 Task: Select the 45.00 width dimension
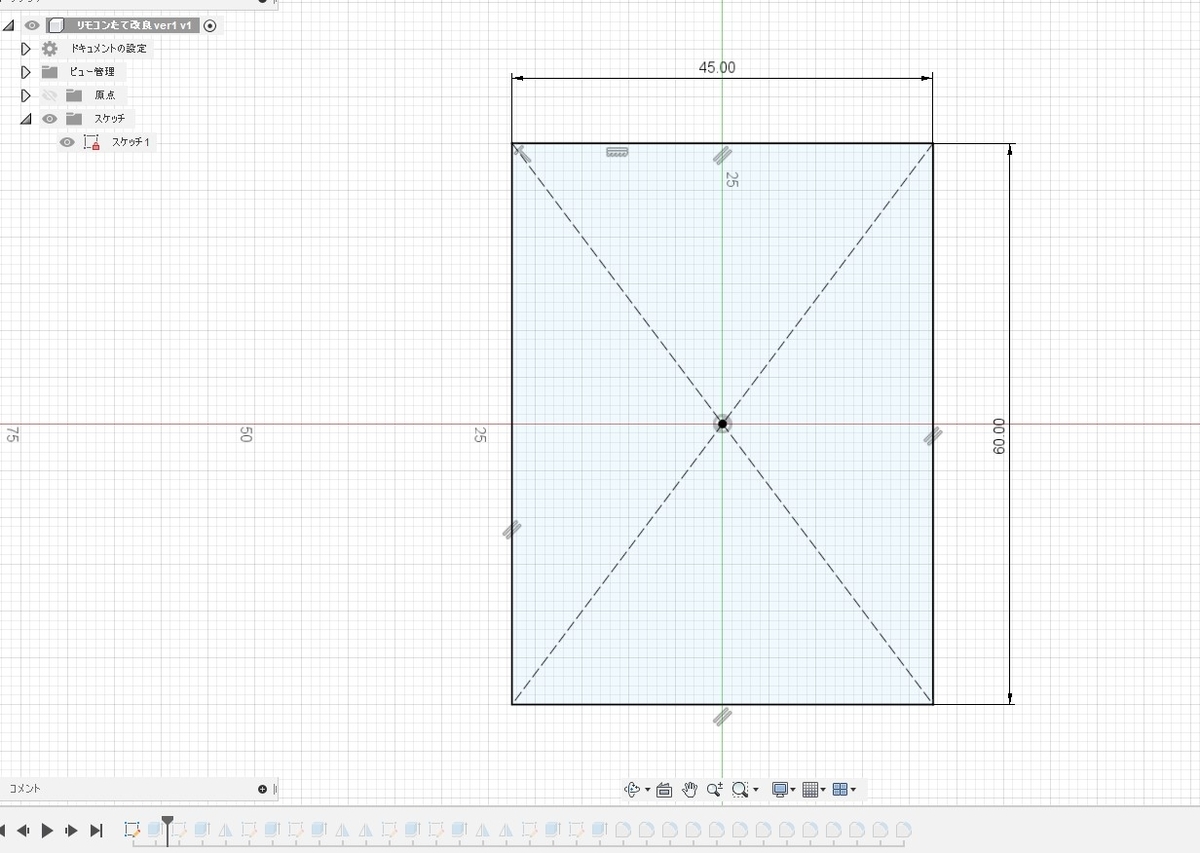(x=717, y=68)
